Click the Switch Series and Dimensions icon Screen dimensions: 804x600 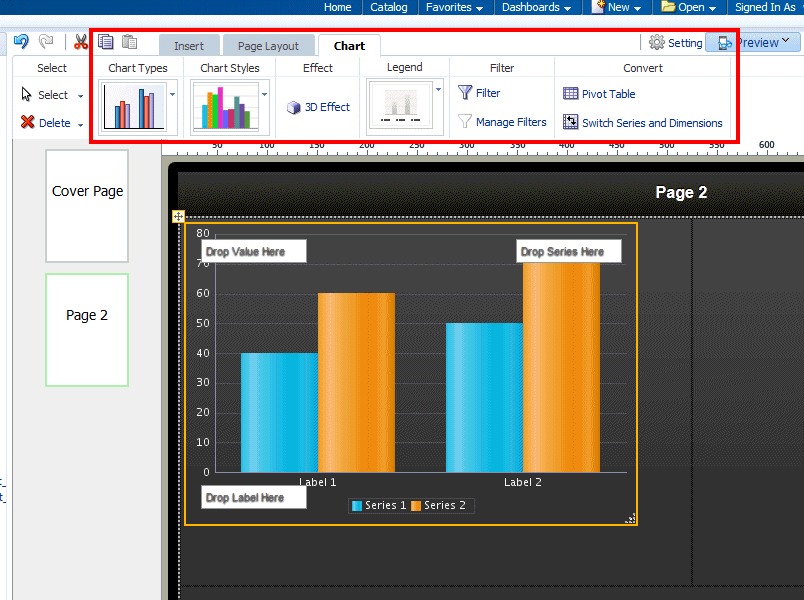(570, 122)
